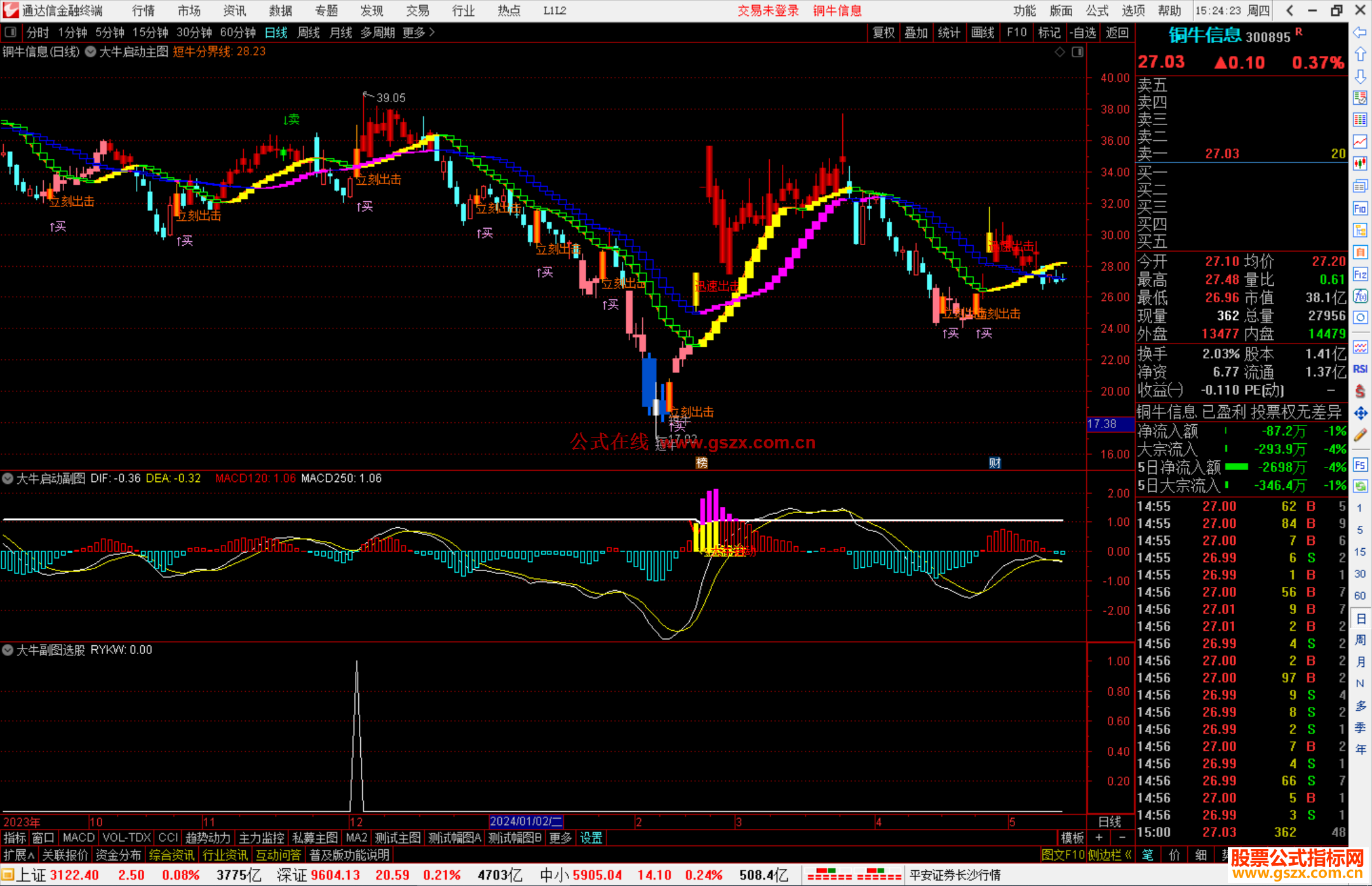Toggle the 大牛启动主图 indicator circle button
The image size is (1372, 886).
point(91,52)
